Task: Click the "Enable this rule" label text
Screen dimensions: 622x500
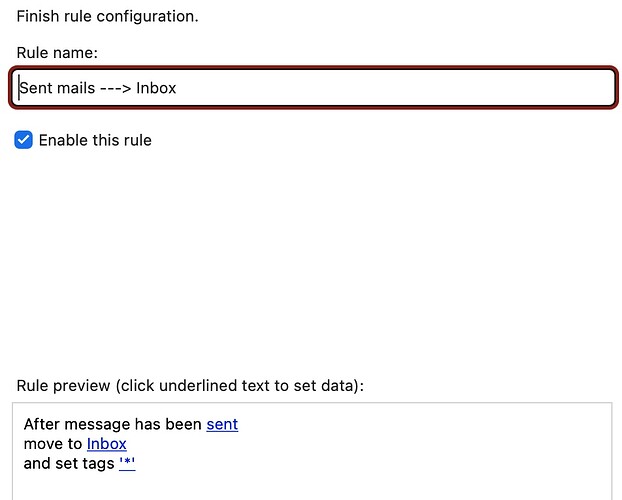Action: (x=95, y=140)
